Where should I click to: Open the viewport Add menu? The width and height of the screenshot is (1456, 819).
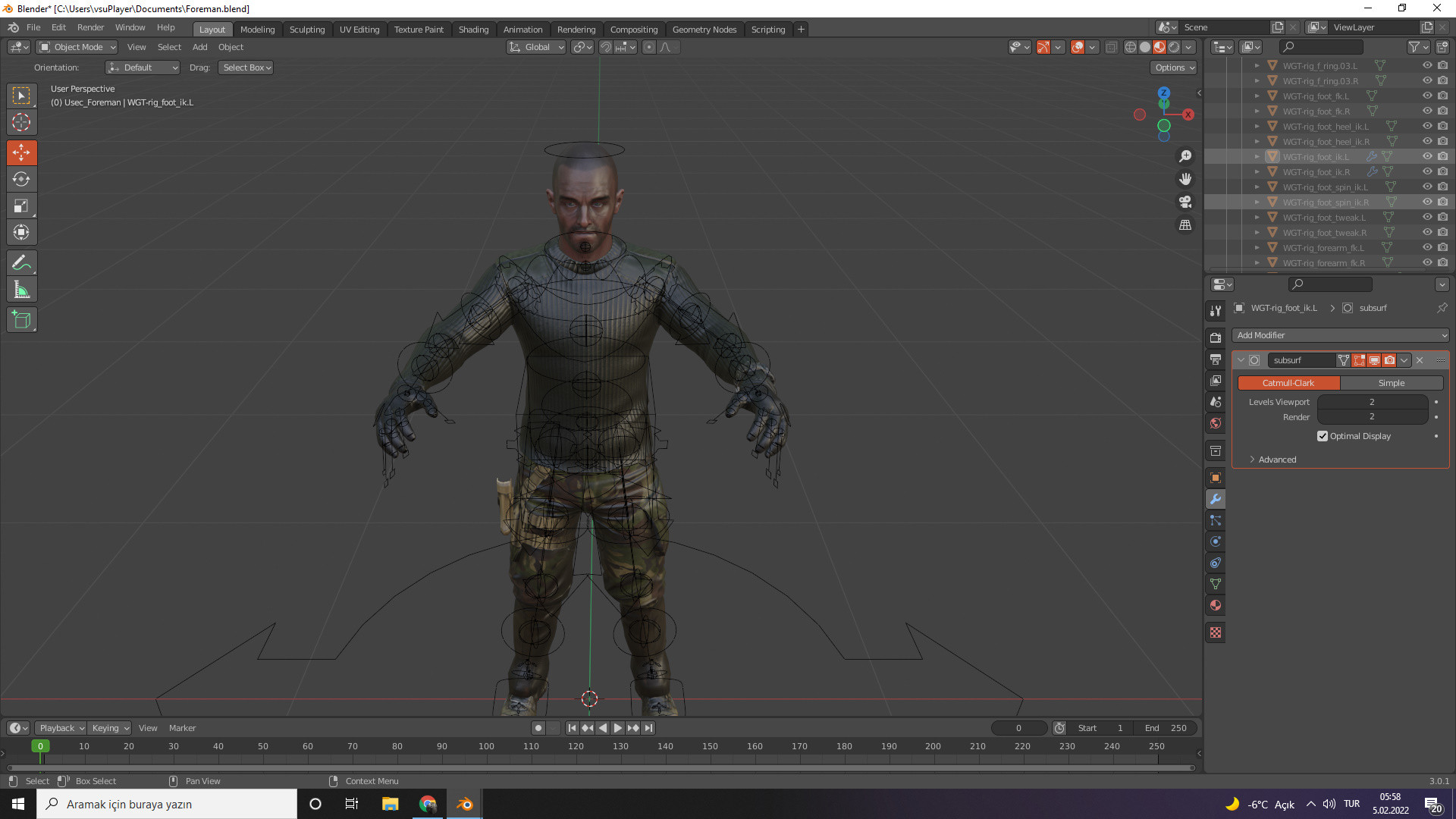pos(199,47)
